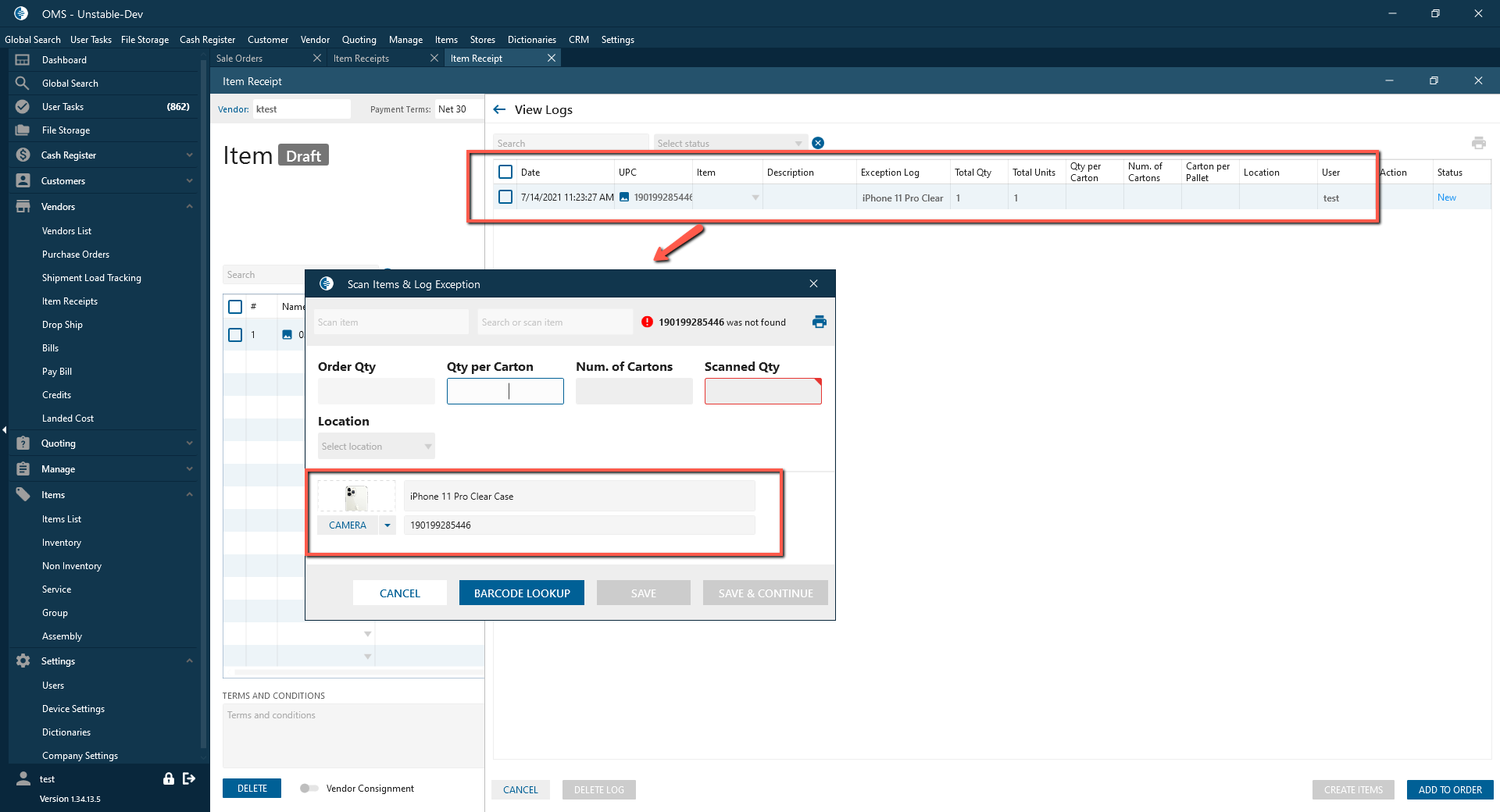This screenshot has width=1500, height=812.
Task: Check the log row dated 7/14/2021
Action: point(505,197)
